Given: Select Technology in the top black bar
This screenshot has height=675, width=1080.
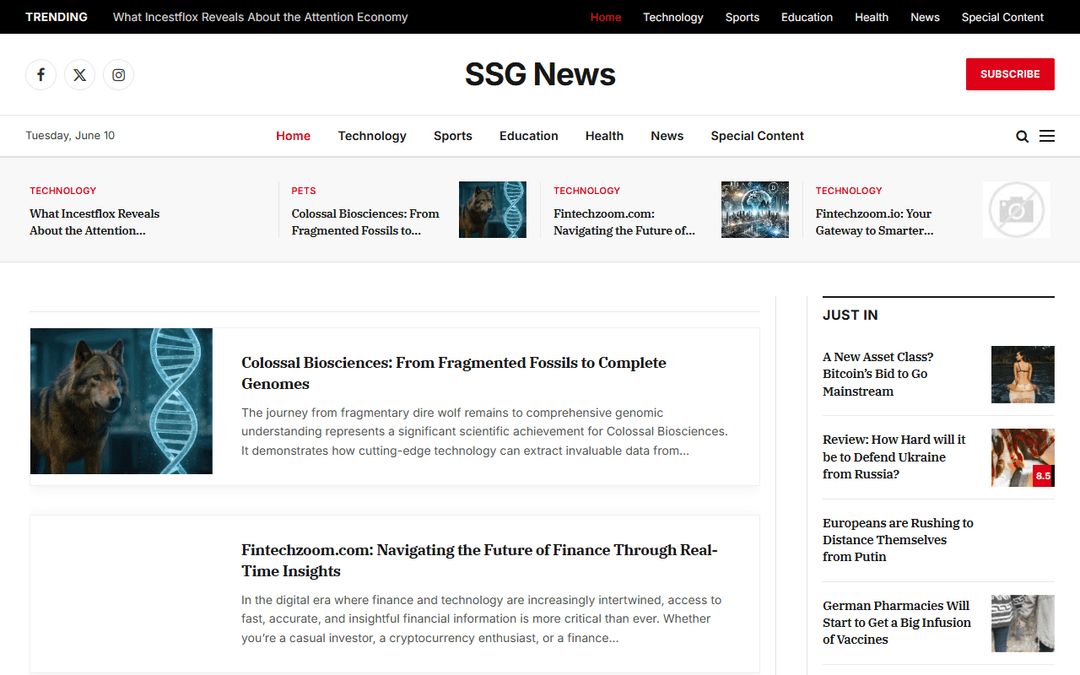Looking at the screenshot, I should click(673, 17).
